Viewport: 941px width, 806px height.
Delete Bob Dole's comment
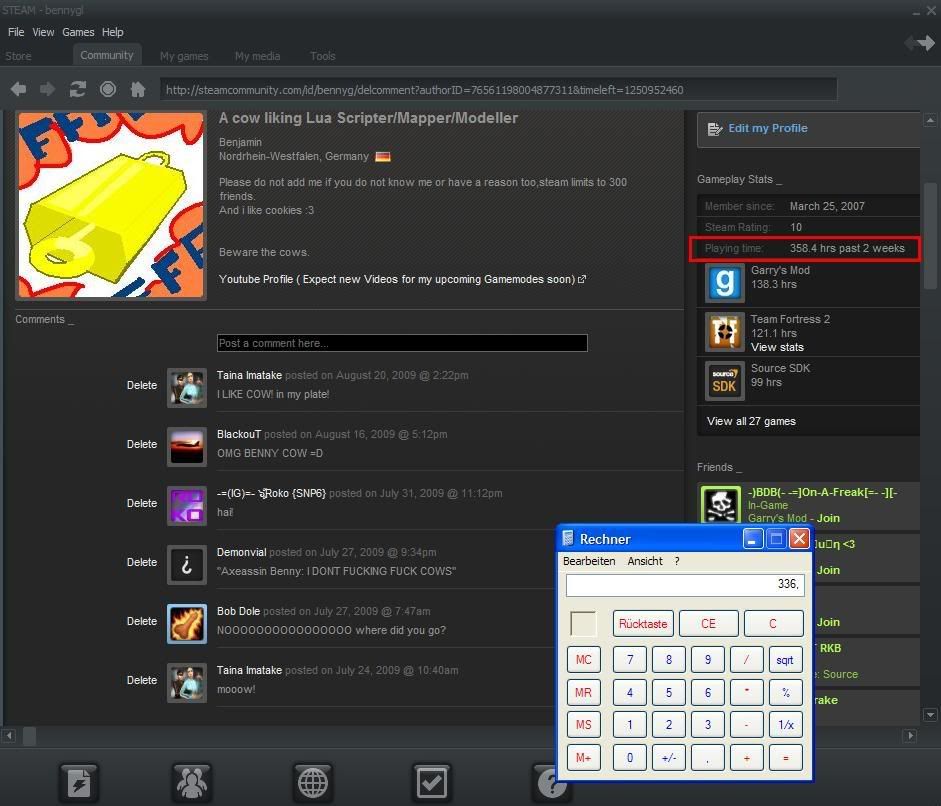coord(142,621)
